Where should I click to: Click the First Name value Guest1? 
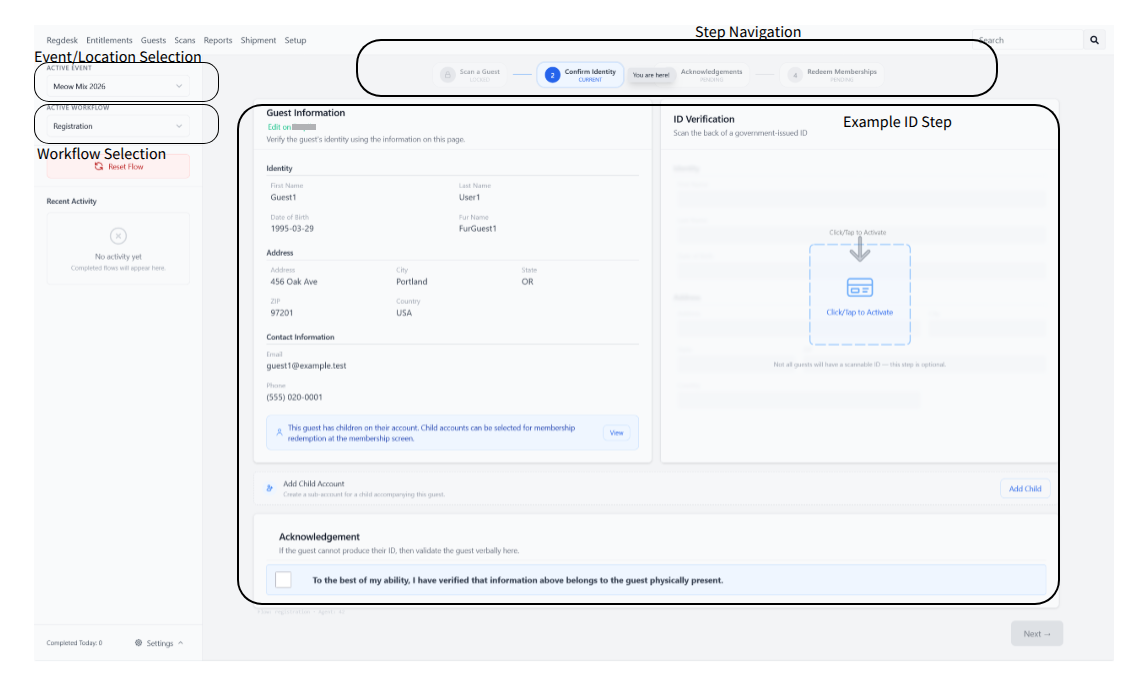(283, 198)
